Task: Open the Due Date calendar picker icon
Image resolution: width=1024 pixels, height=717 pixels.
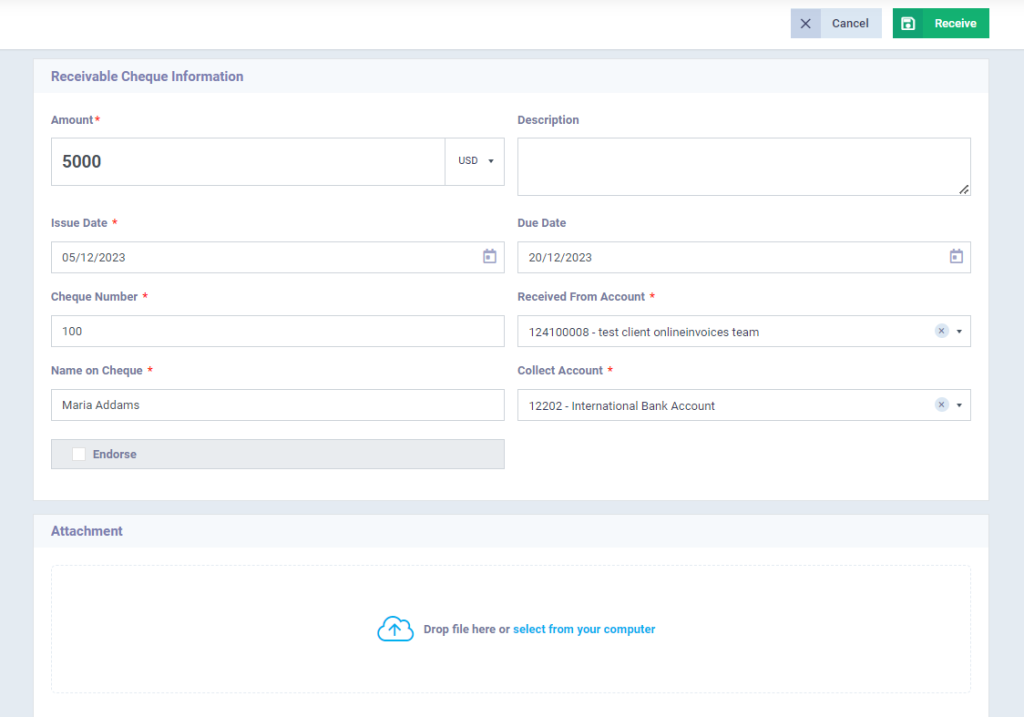Action: (x=955, y=257)
